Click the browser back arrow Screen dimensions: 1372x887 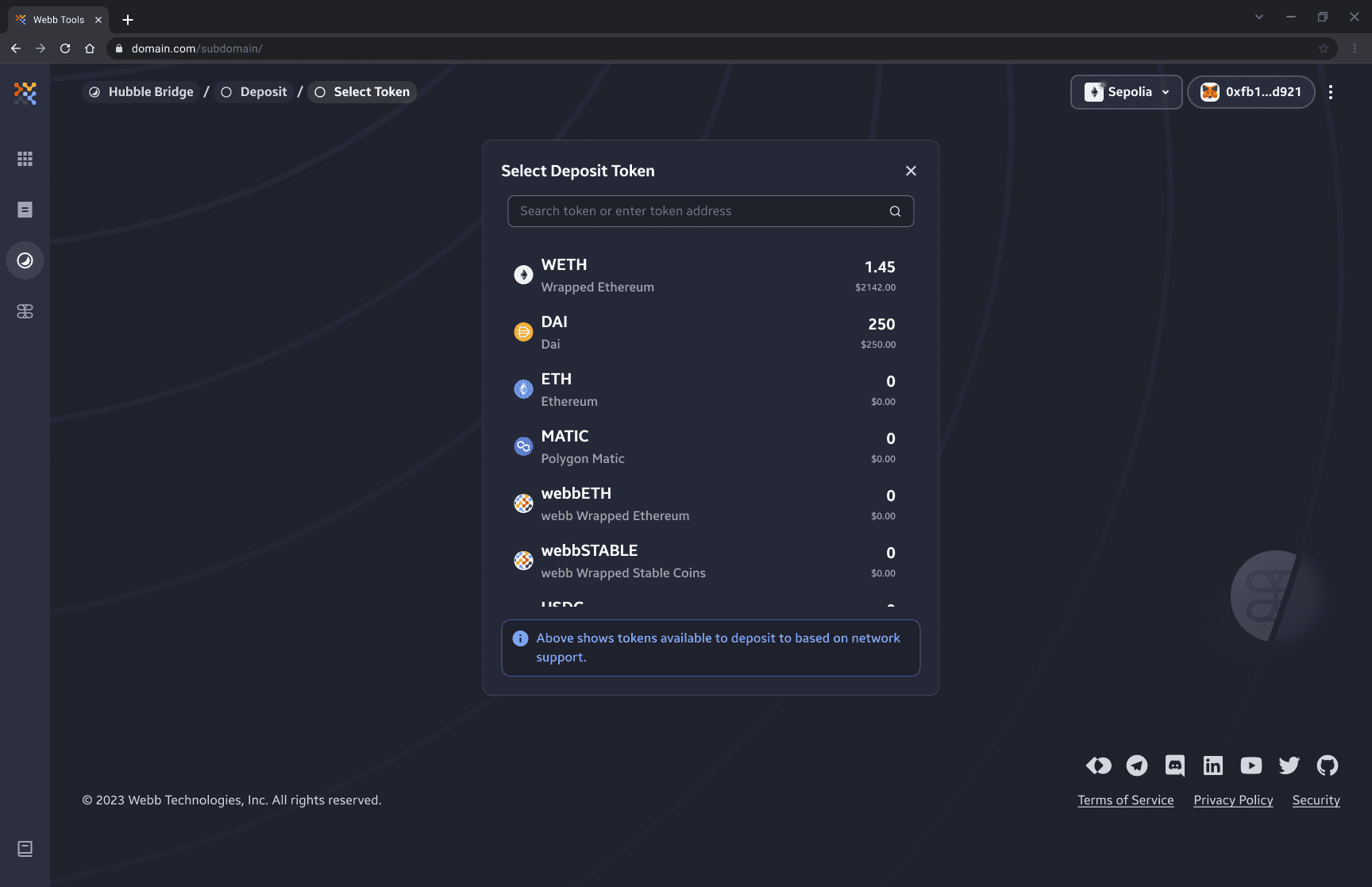click(16, 48)
